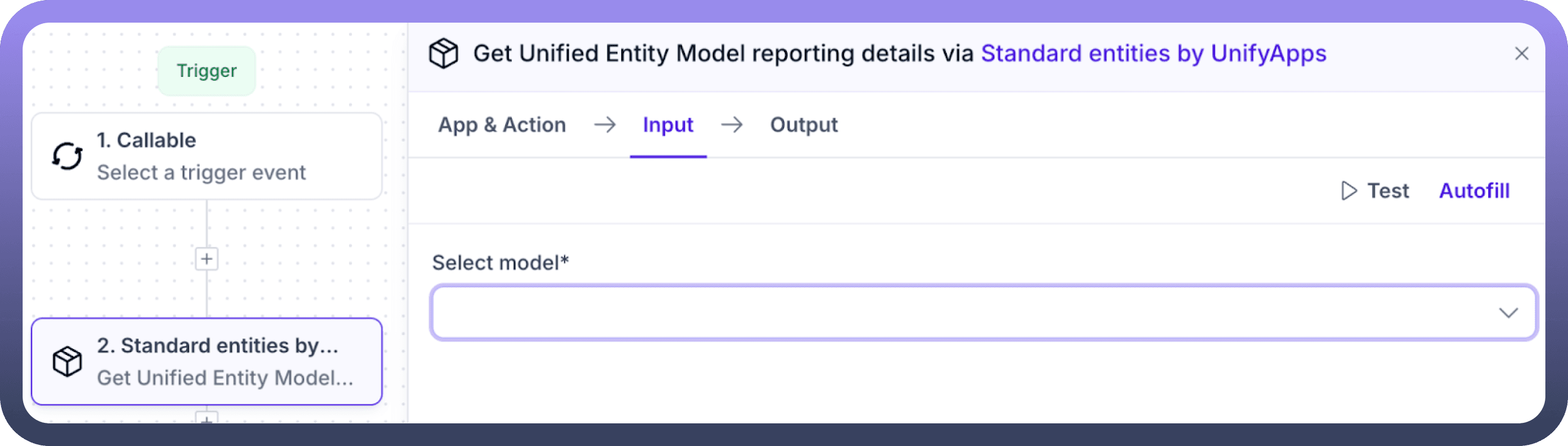Click the play triangle icon next to Test

[1349, 191]
